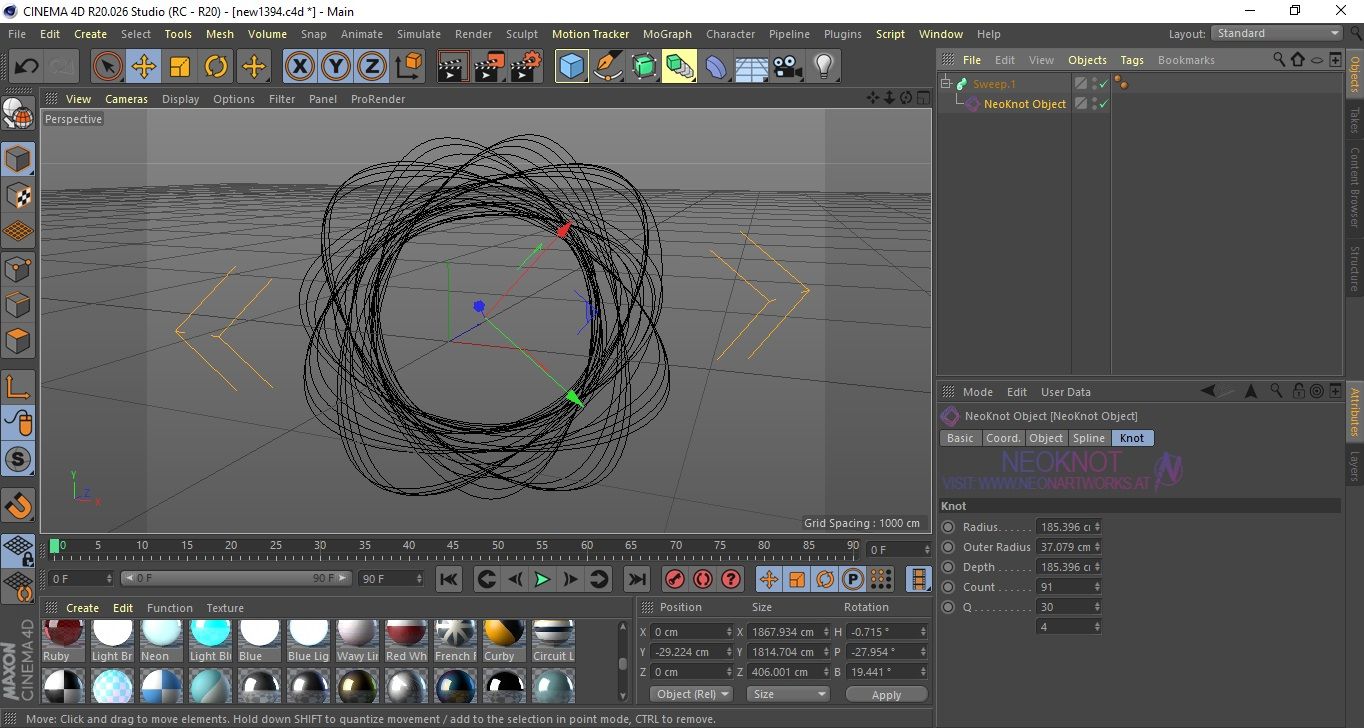Select the Ruby material swatch

coord(65,634)
